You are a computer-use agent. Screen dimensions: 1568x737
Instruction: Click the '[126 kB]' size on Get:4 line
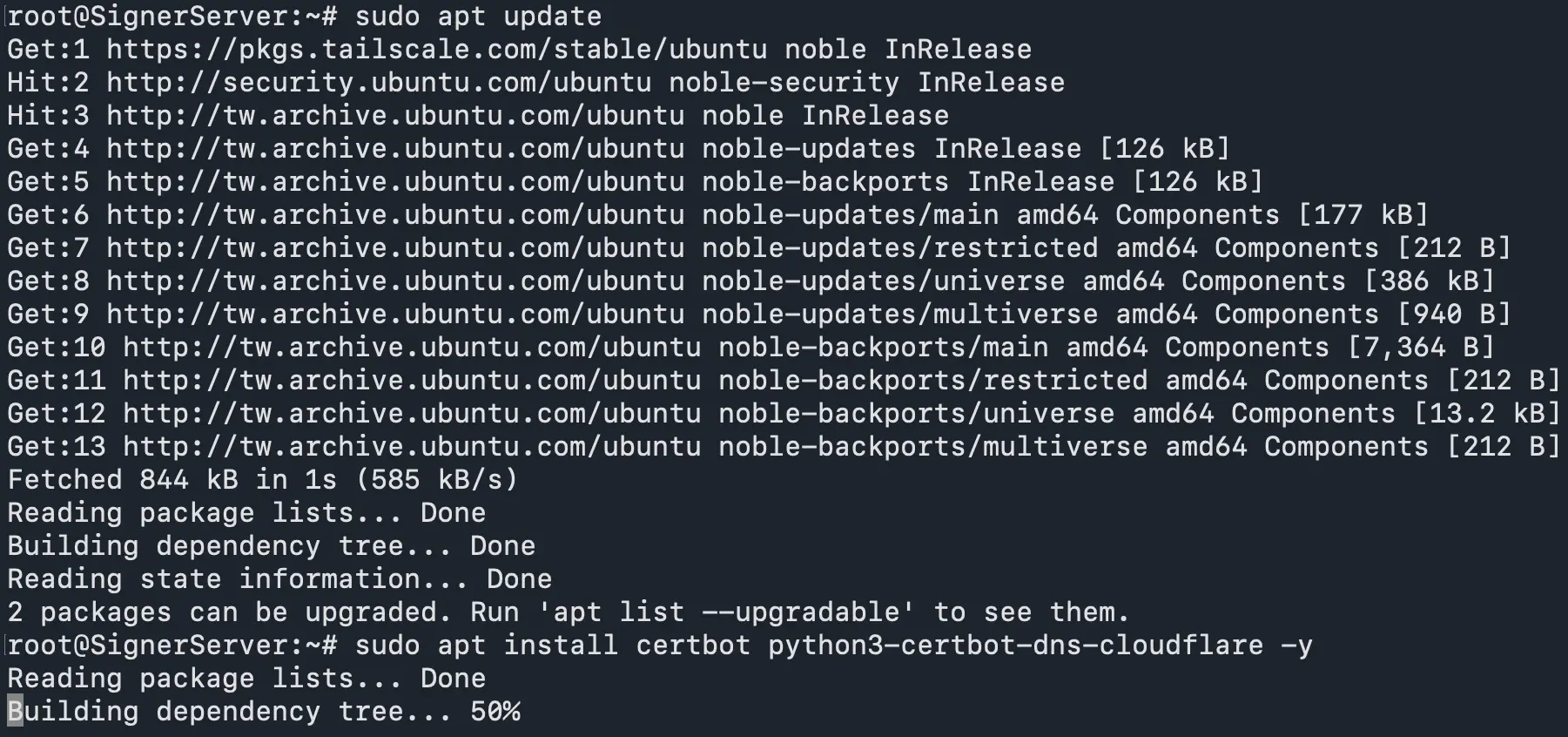tap(1164, 149)
